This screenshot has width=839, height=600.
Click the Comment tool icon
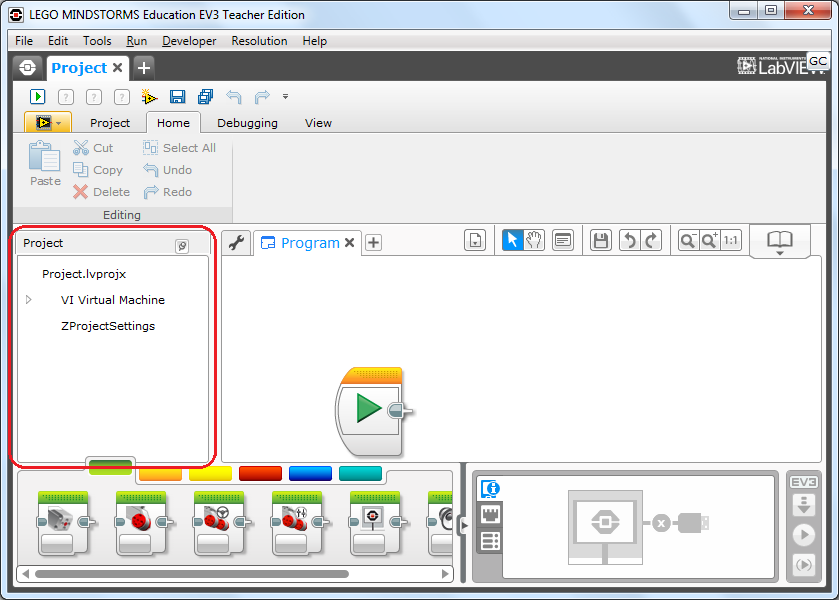[x=563, y=240]
